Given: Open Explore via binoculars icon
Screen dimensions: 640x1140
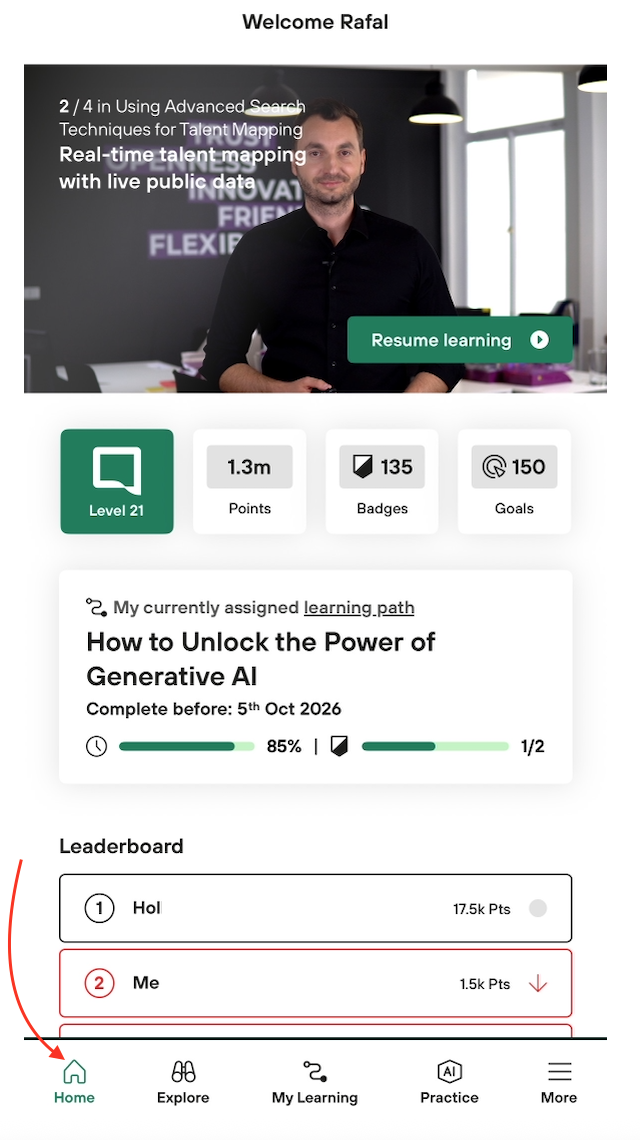Looking at the screenshot, I should coord(183,1071).
